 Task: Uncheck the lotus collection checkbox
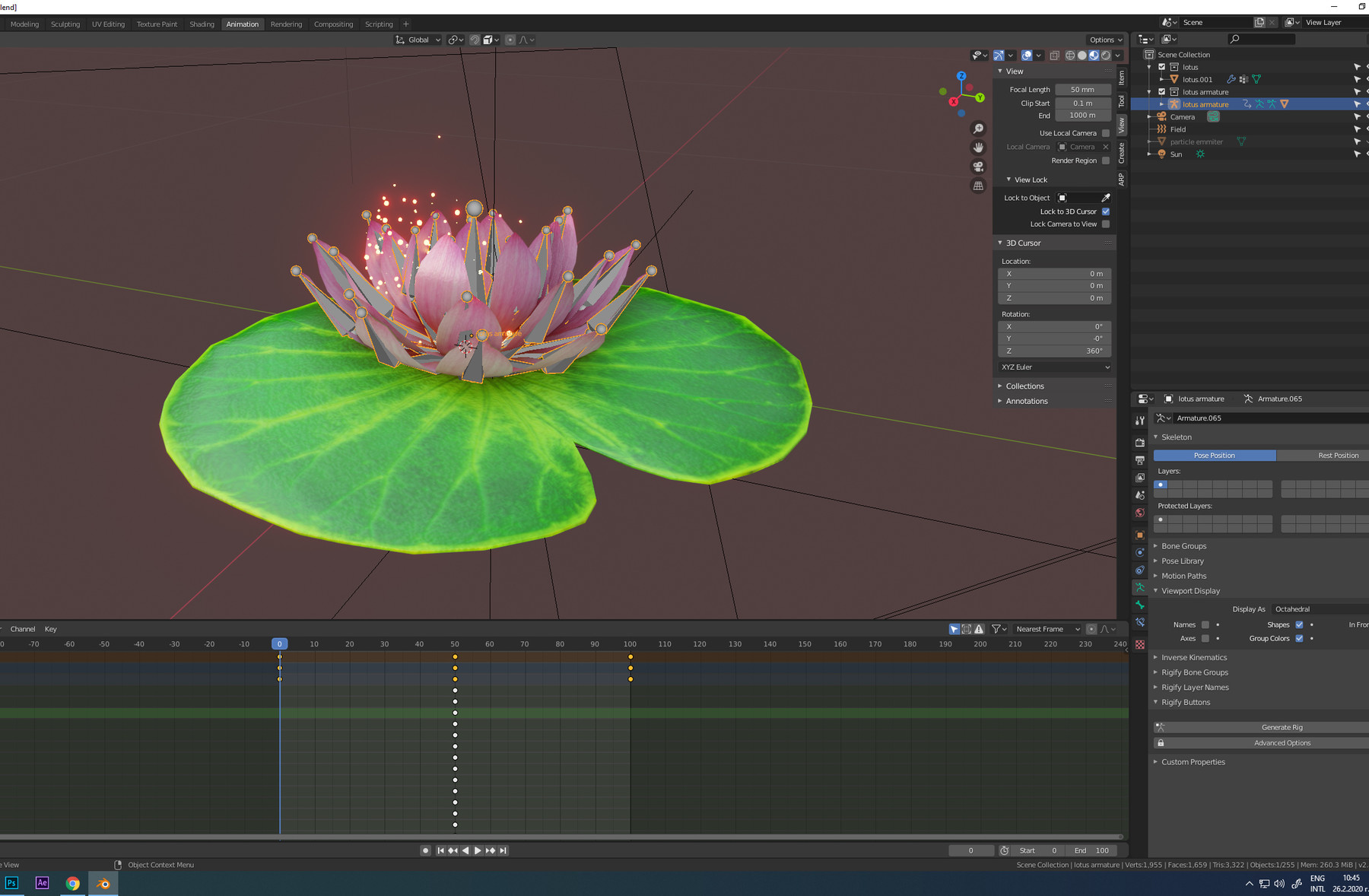[x=1161, y=67]
